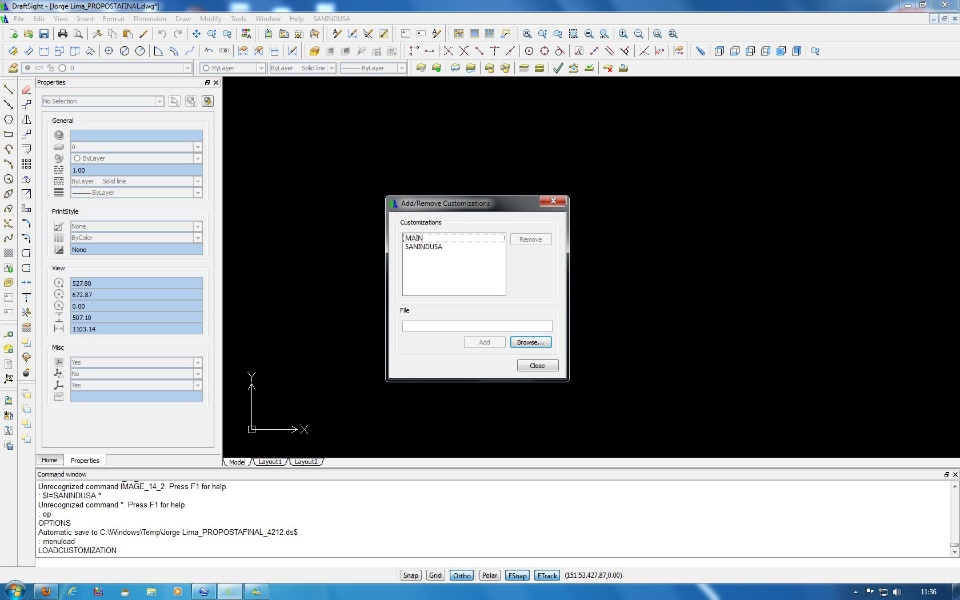Select the Pattern (array) tool

point(26,164)
